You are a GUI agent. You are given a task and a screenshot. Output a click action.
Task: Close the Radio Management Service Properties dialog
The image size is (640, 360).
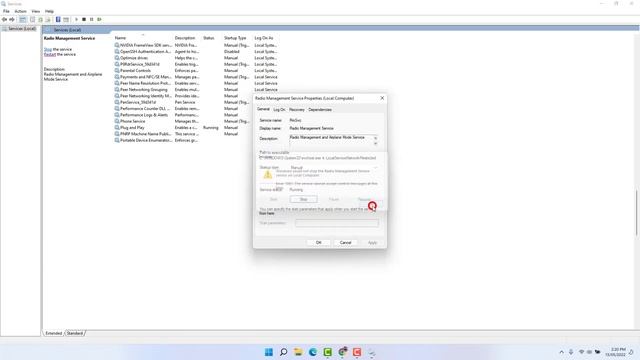click(x=382, y=98)
